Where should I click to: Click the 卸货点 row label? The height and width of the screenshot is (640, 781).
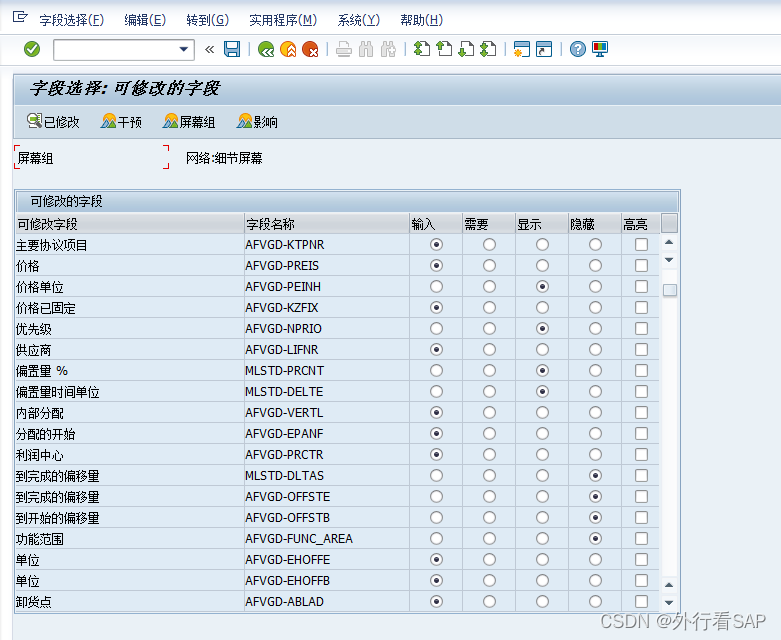point(34,602)
